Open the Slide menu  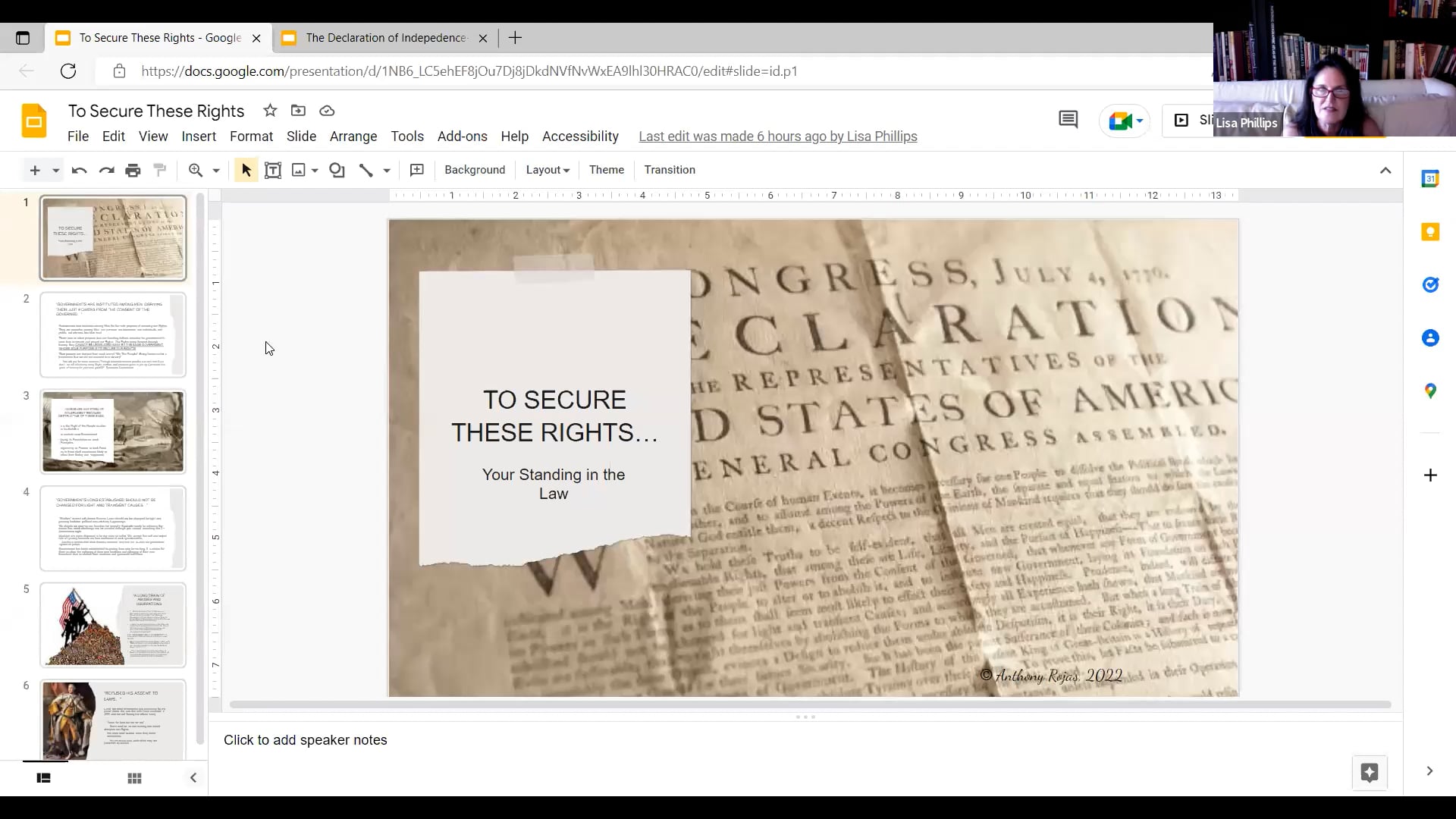pyautogui.click(x=301, y=136)
